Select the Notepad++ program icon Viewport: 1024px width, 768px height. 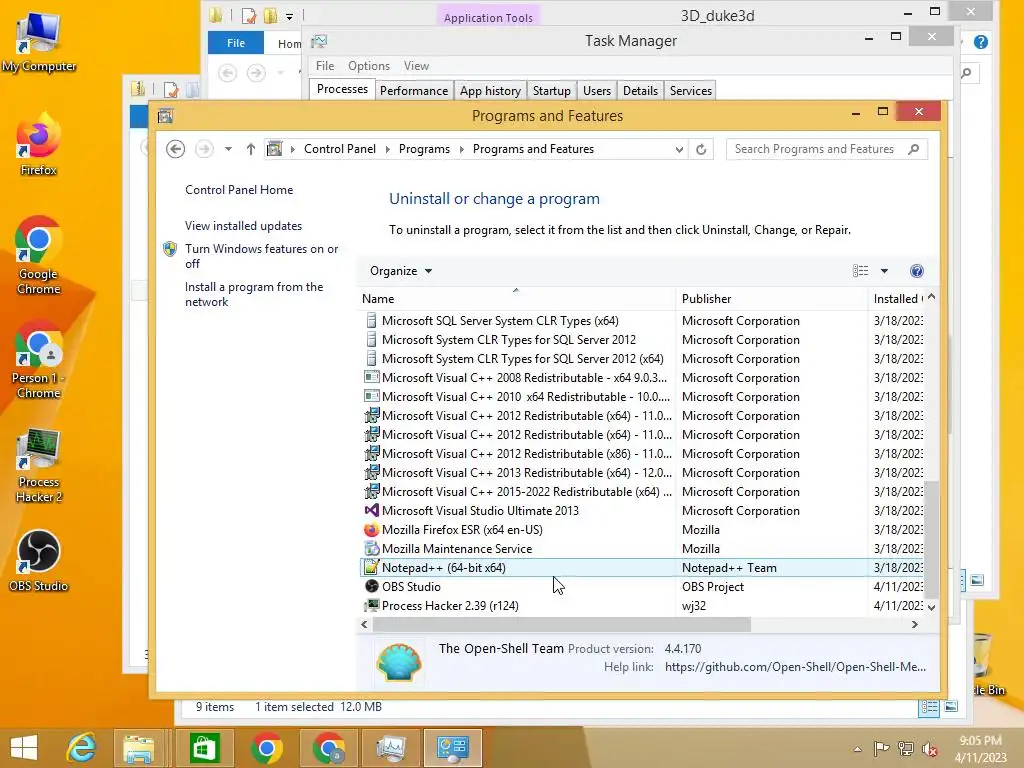point(372,568)
